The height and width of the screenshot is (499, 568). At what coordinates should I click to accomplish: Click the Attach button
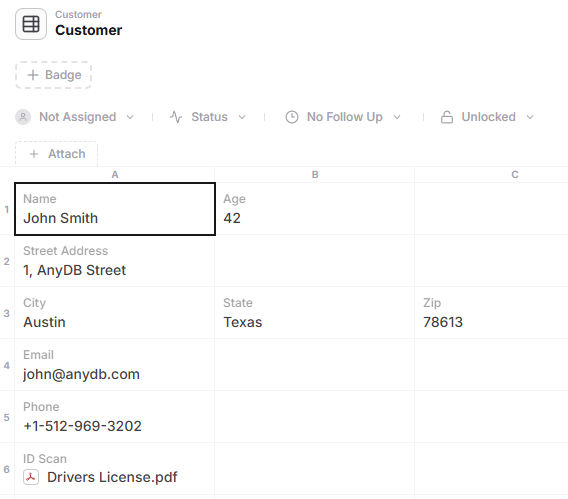coord(56,154)
